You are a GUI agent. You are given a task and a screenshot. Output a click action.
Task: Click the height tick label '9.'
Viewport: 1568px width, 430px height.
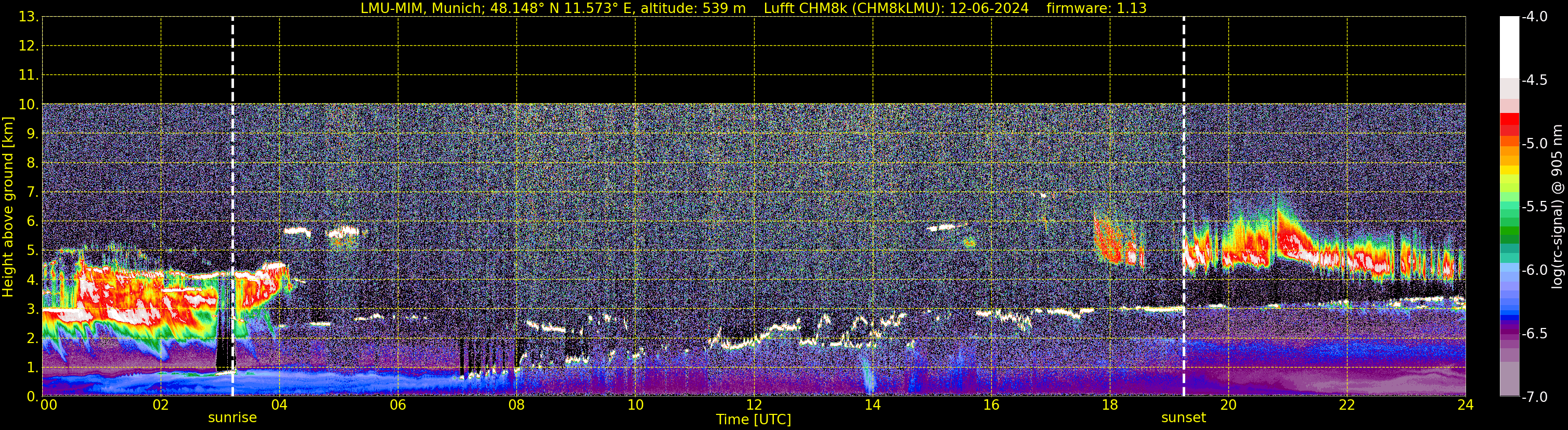click(32, 133)
